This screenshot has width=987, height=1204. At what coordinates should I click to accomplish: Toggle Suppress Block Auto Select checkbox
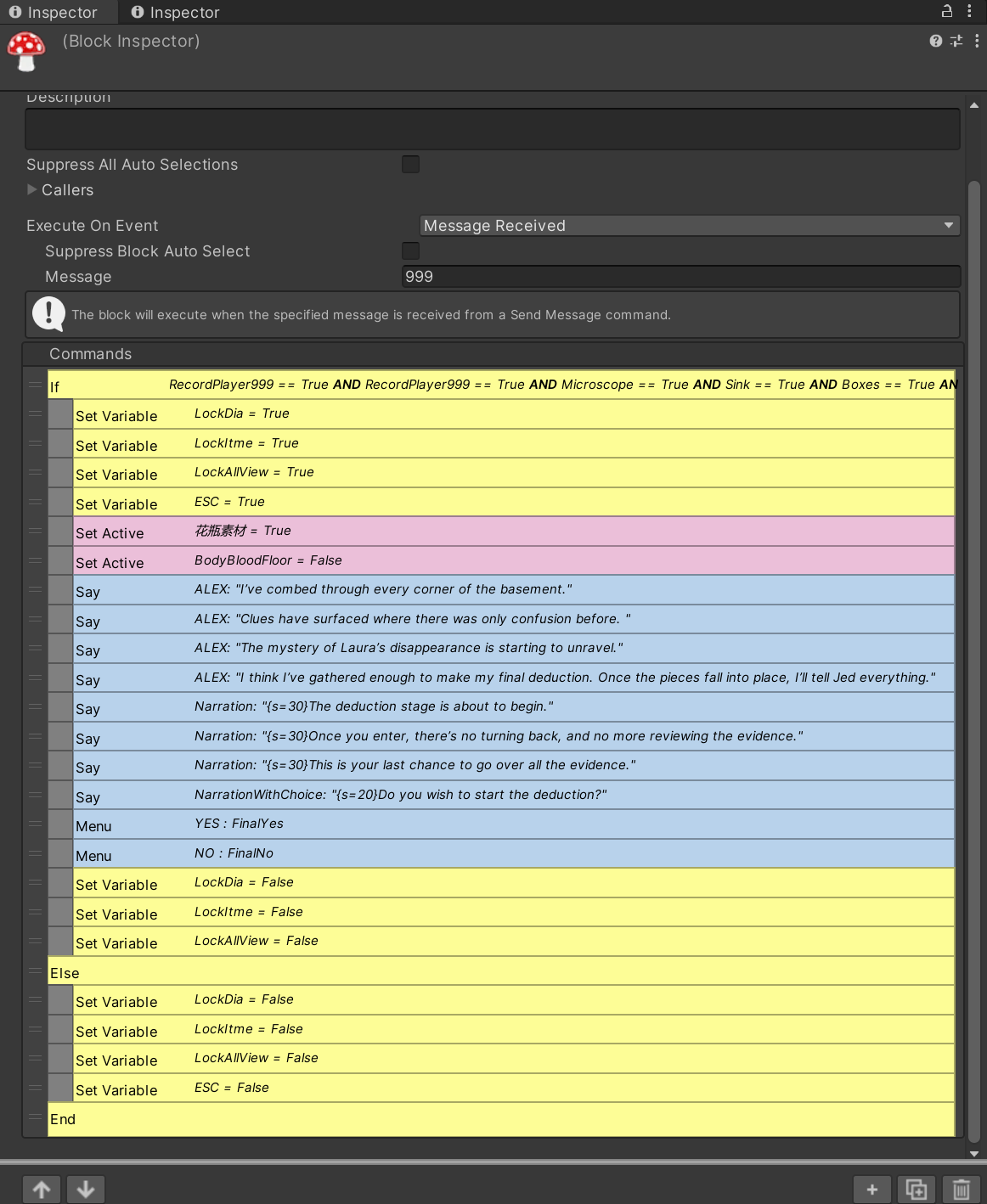[410, 250]
